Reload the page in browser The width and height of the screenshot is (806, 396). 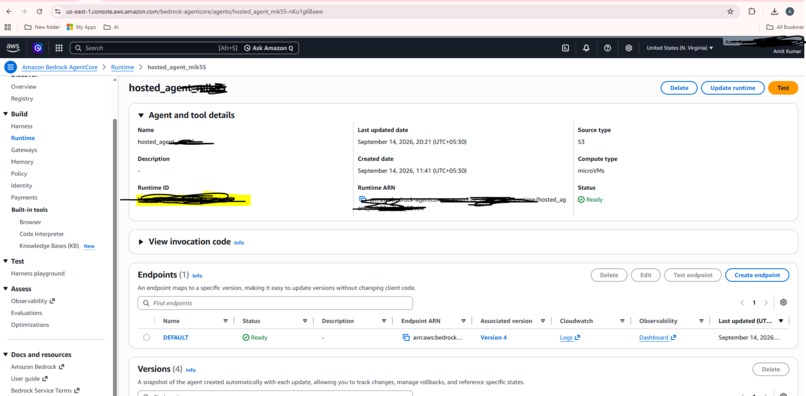pyautogui.click(x=40, y=11)
